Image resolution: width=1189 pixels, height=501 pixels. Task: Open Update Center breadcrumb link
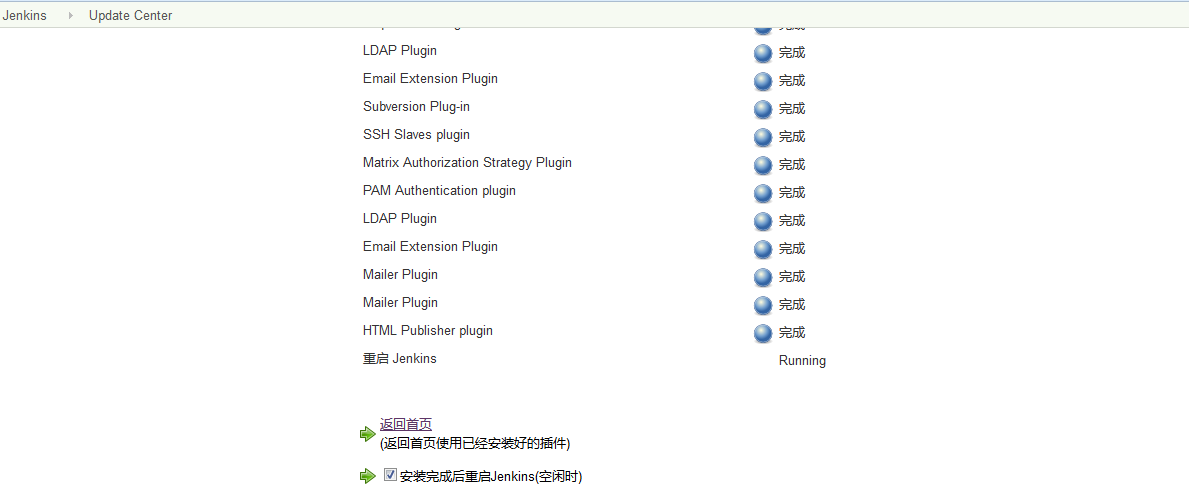point(130,15)
